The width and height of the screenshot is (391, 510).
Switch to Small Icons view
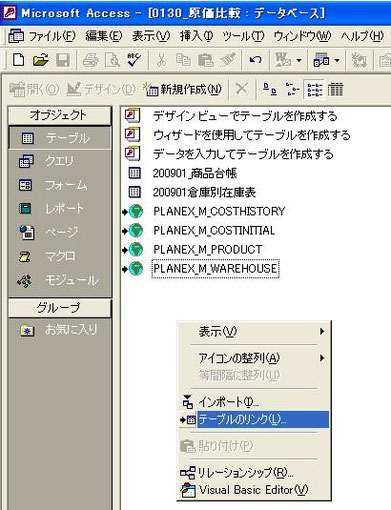tap(292, 89)
